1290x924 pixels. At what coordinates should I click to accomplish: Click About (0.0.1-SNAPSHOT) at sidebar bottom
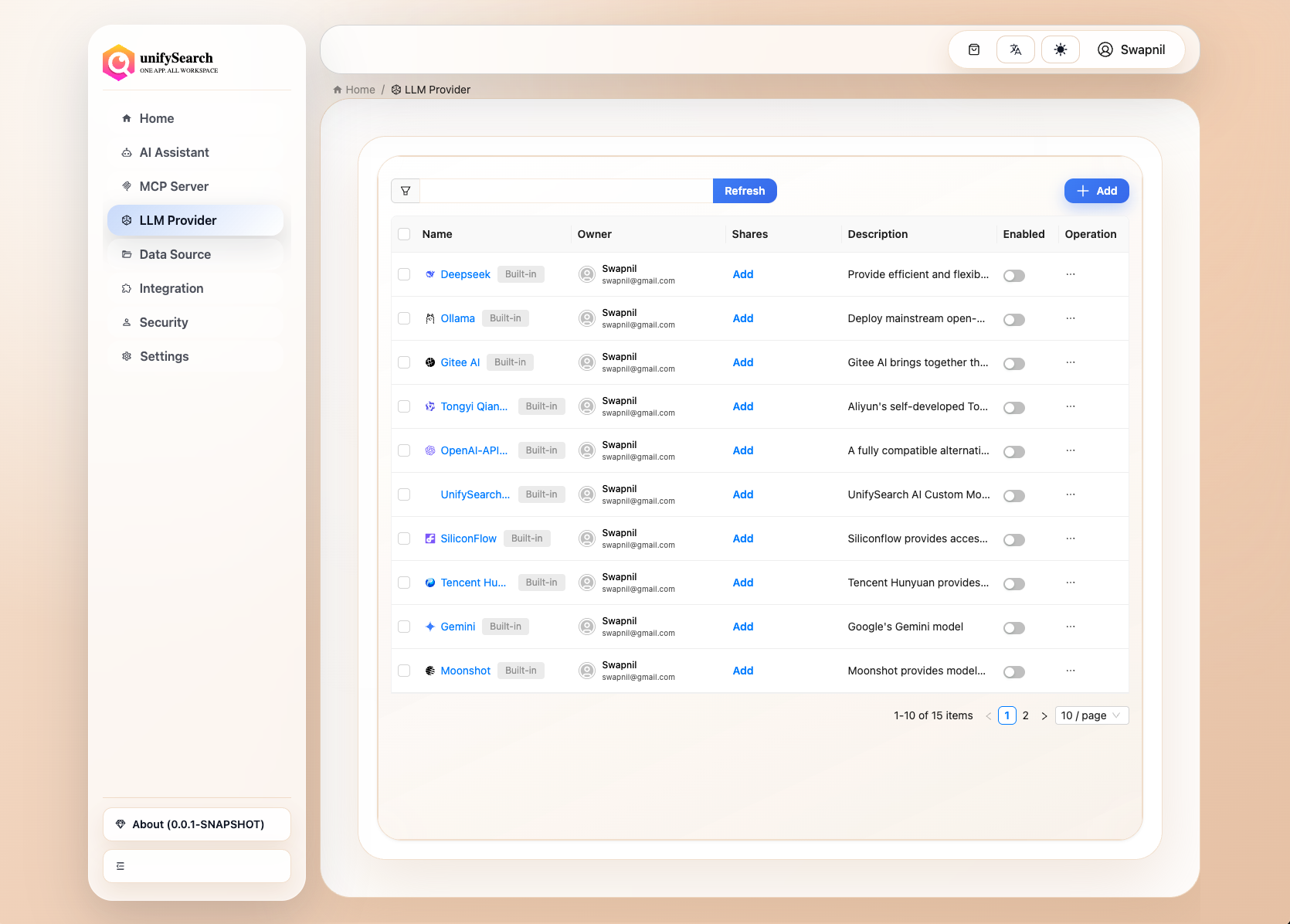click(x=196, y=824)
